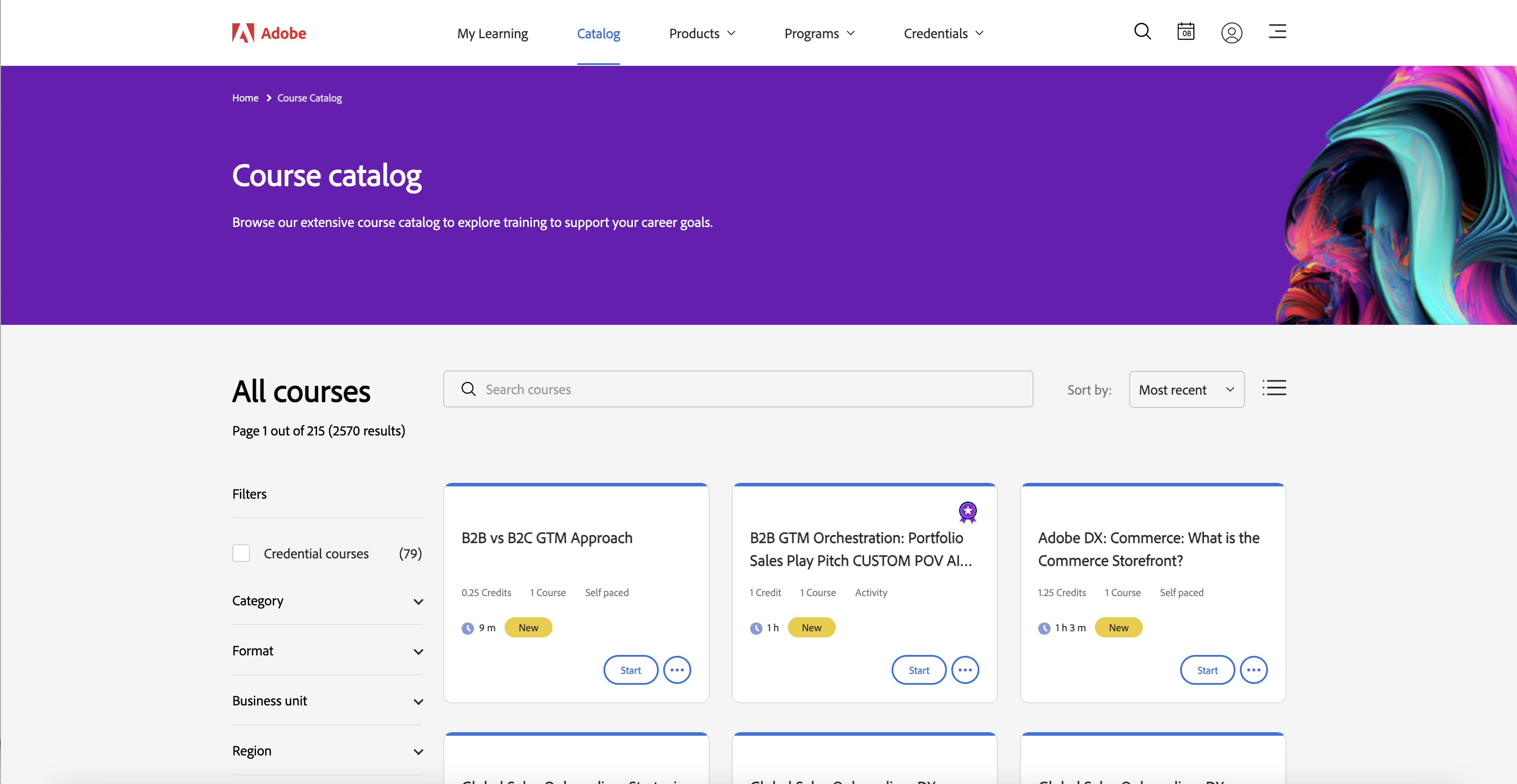Click "1 Credit" on B2B GTM Orchestration card
Screen dimensions: 1517x784
[x=765, y=593]
